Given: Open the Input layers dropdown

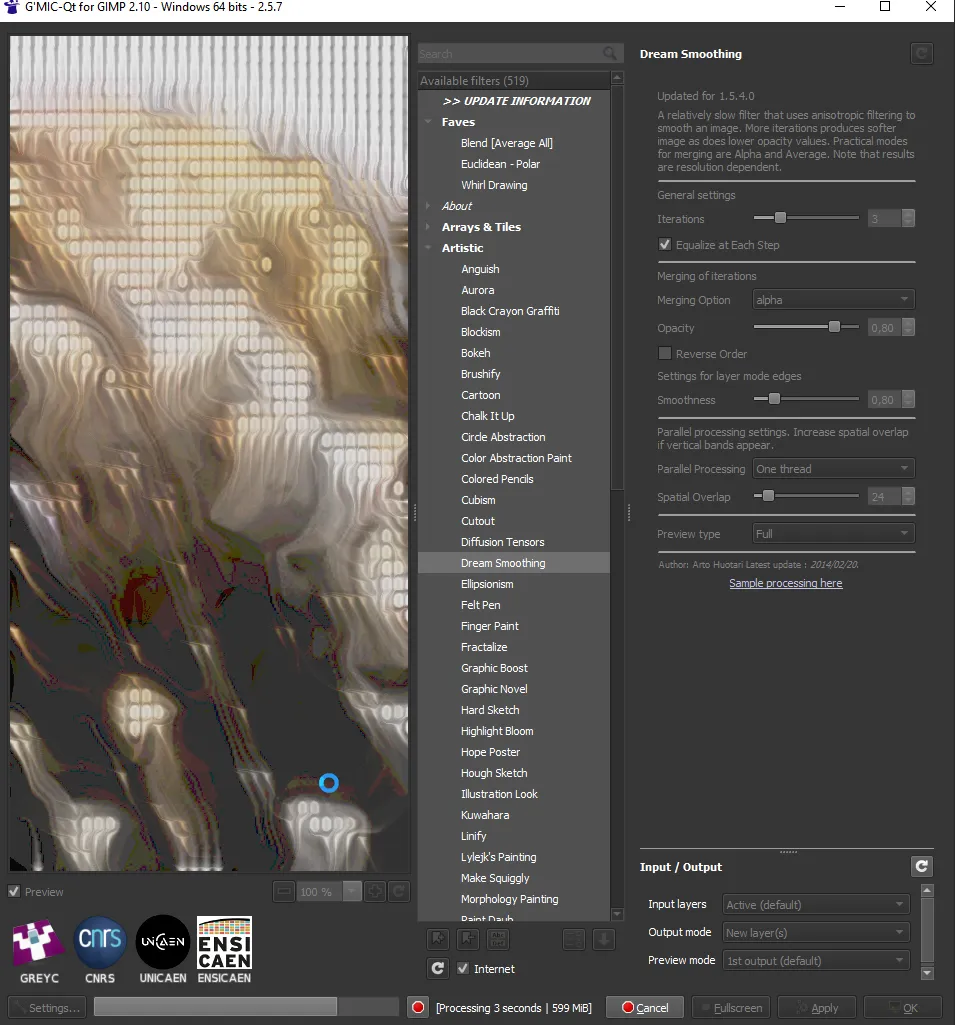Looking at the screenshot, I should point(816,904).
